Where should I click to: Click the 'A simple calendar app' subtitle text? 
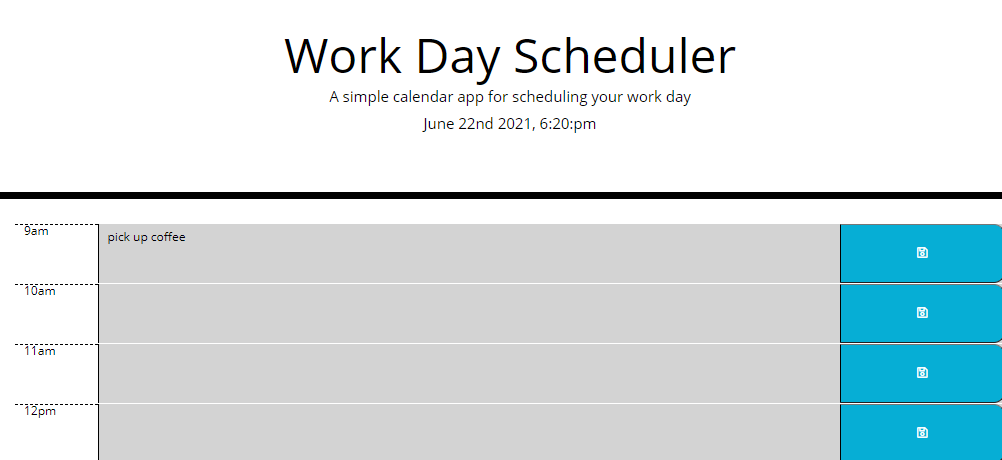pos(510,97)
